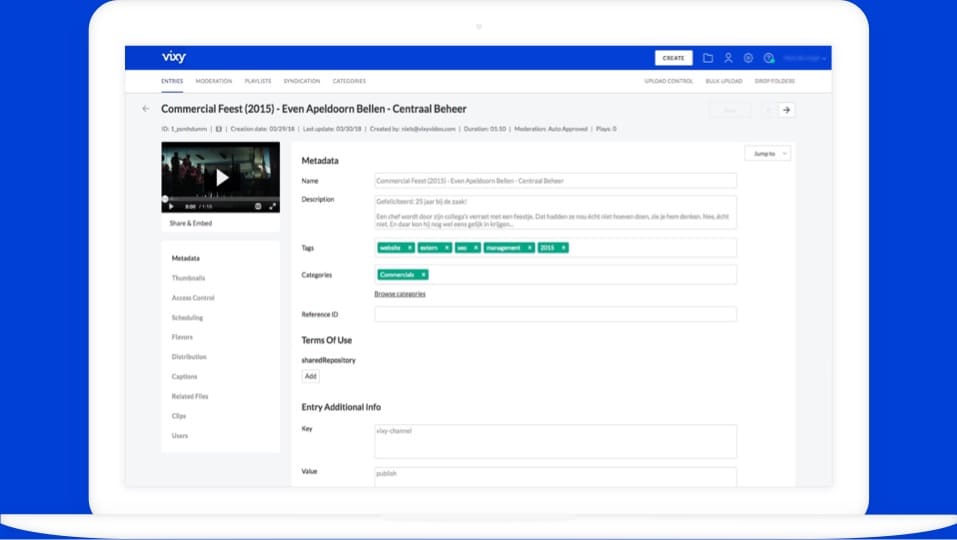Screen dimensions: 957x540
Task: Click the Browse categories link
Action: 400,294
